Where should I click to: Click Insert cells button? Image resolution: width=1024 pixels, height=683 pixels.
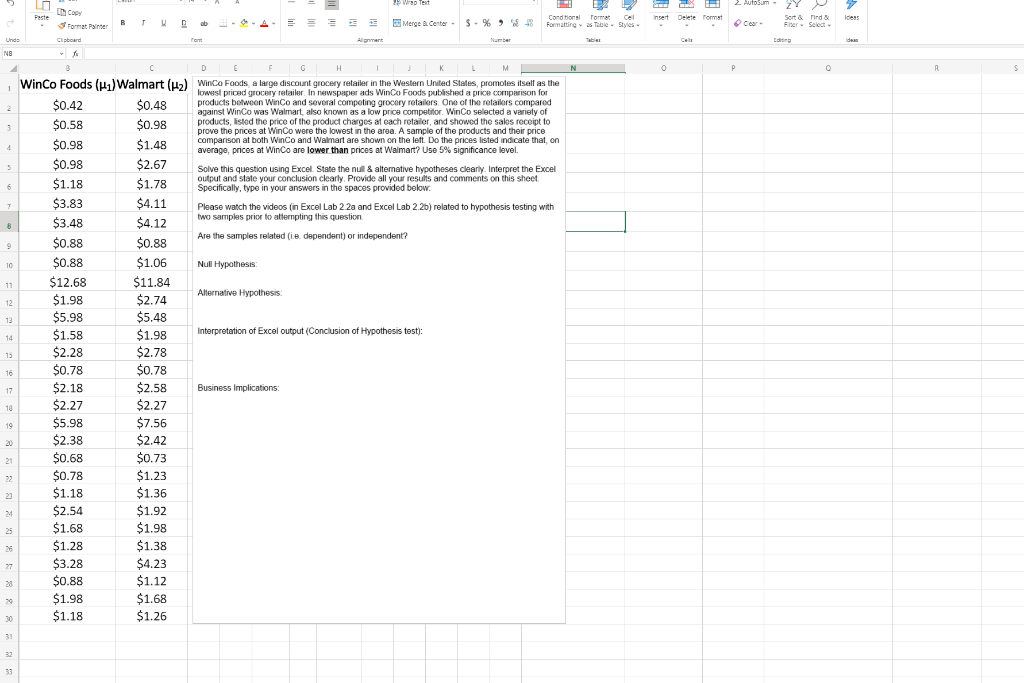[x=661, y=14]
